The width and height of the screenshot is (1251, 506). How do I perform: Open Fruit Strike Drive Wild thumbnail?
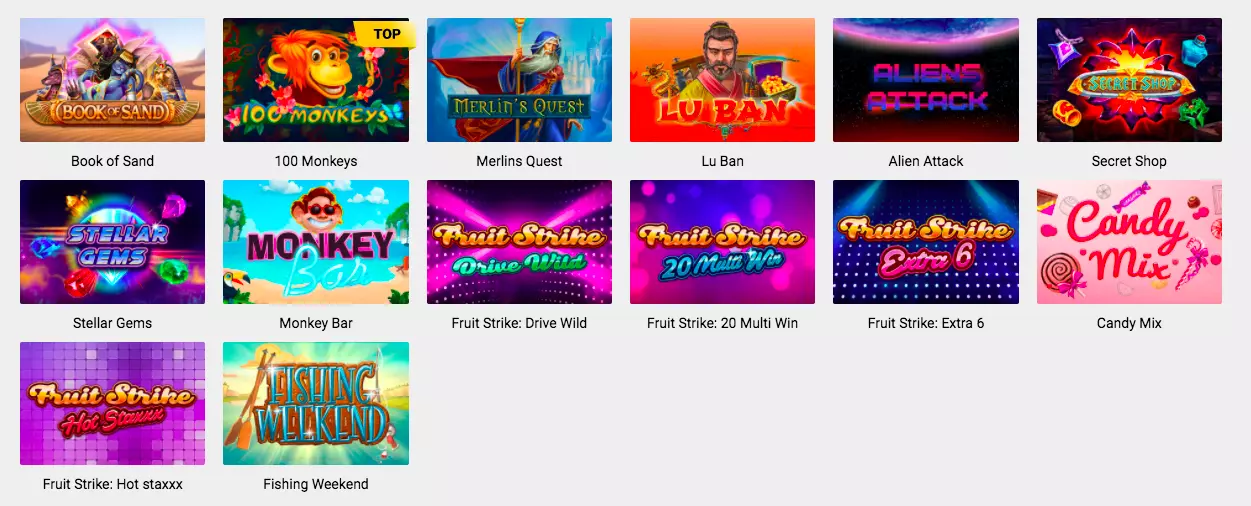click(x=519, y=242)
